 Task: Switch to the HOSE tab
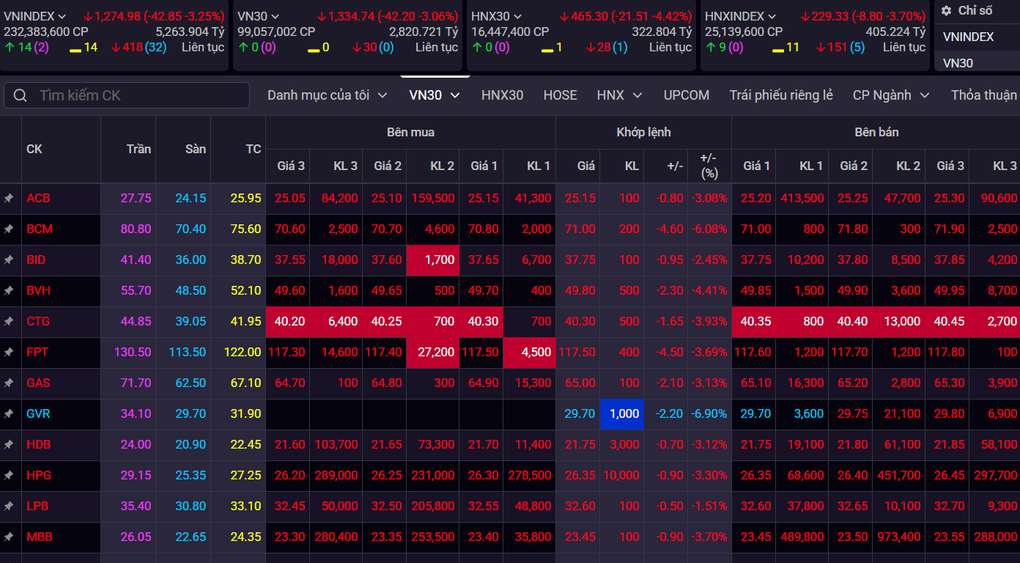(560, 95)
